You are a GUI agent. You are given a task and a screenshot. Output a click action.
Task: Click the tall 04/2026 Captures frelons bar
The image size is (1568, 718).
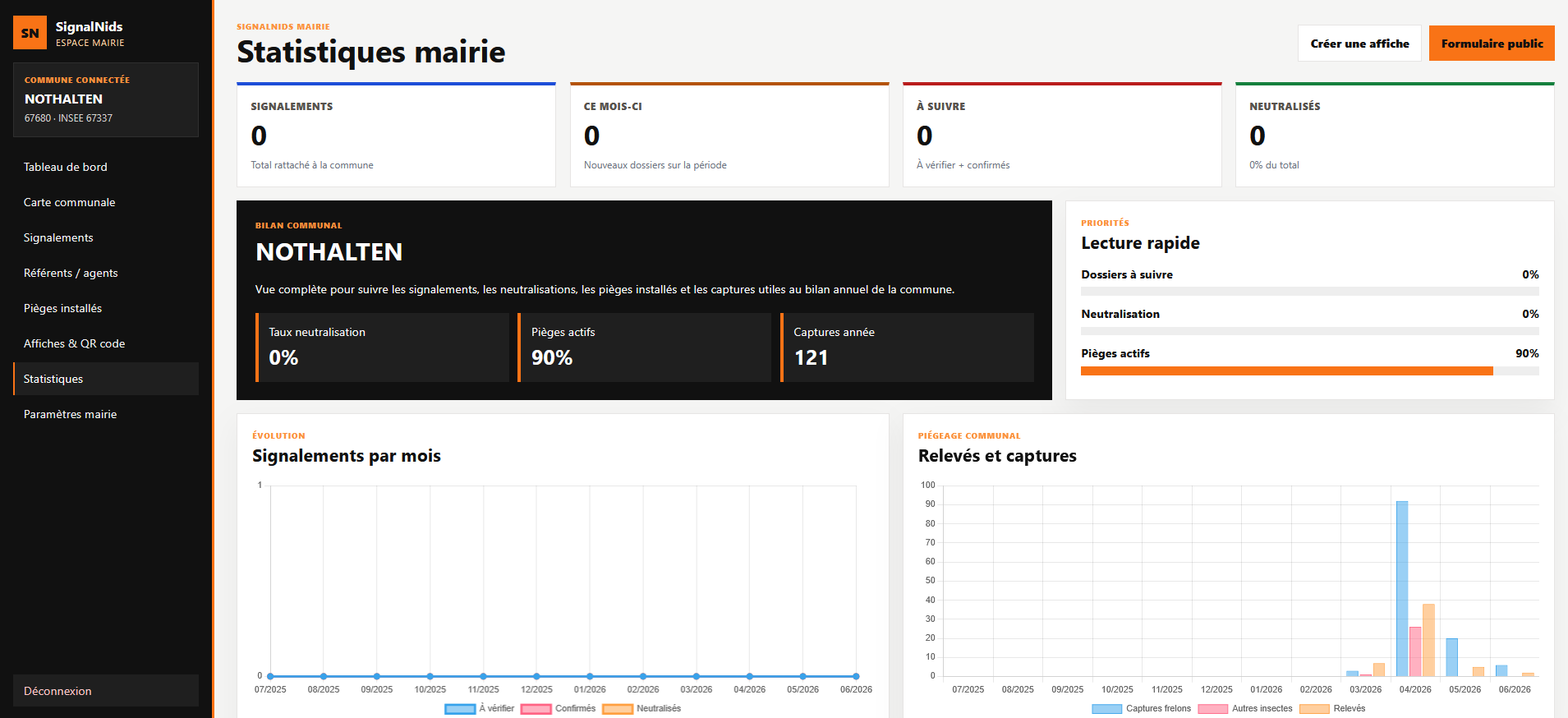pos(1402,588)
